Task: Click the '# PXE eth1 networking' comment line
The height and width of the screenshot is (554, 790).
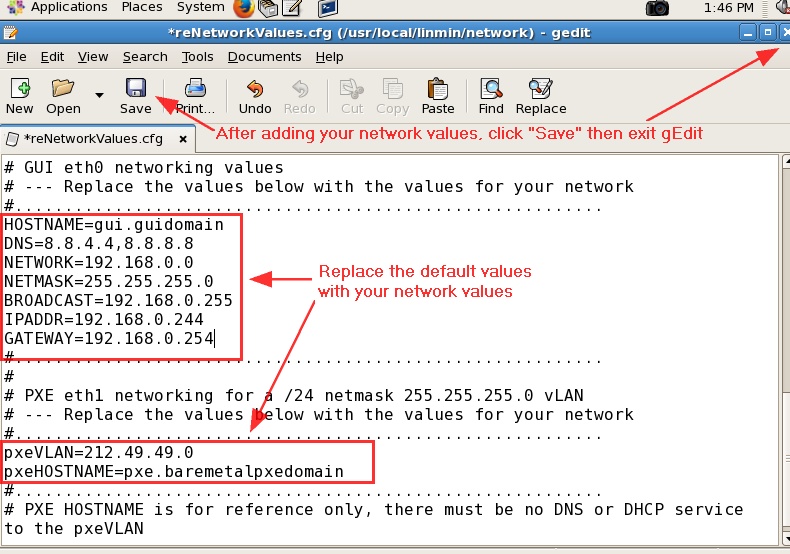Action: pos(294,395)
